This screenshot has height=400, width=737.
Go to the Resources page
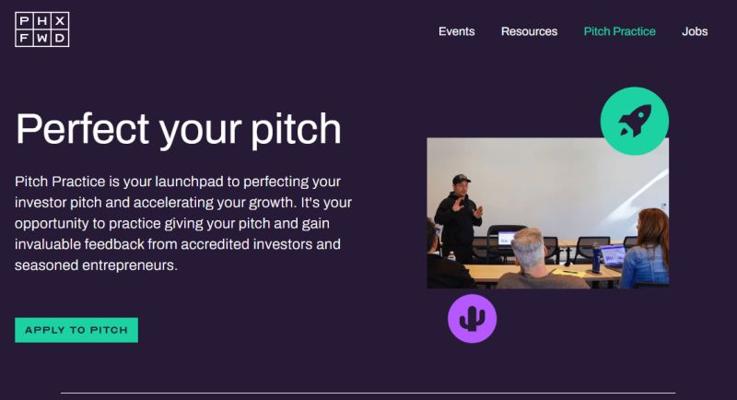(529, 31)
